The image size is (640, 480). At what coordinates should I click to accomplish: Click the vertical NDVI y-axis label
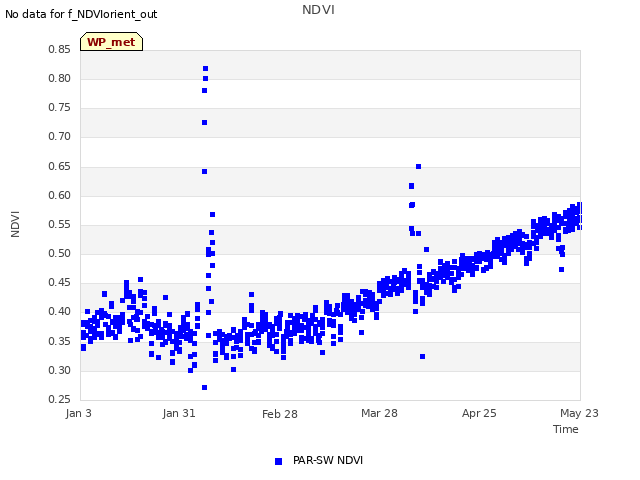(15, 224)
